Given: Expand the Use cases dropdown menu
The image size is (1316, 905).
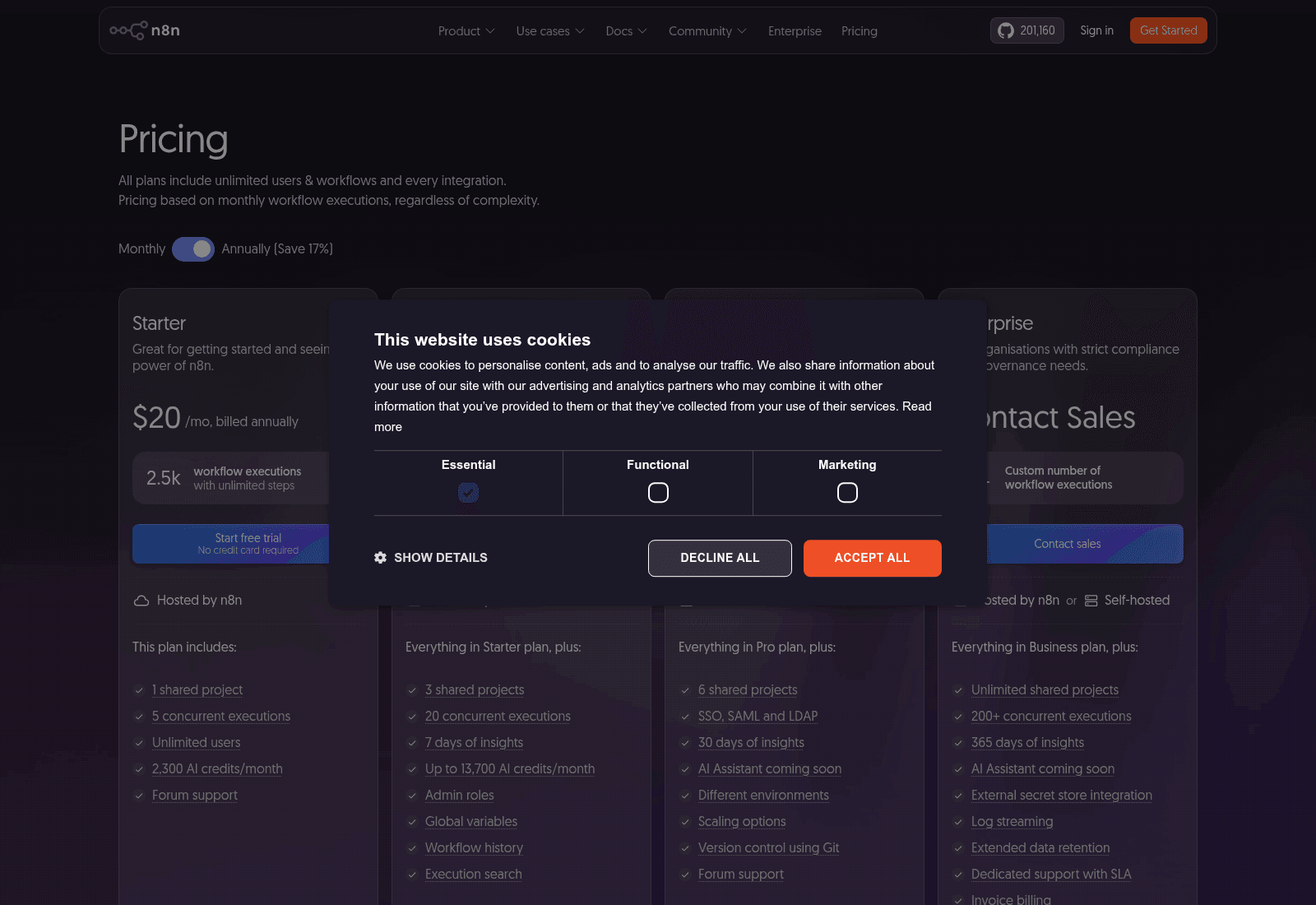Looking at the screenshot, I should pyautogui.click(x=550, y=31).
